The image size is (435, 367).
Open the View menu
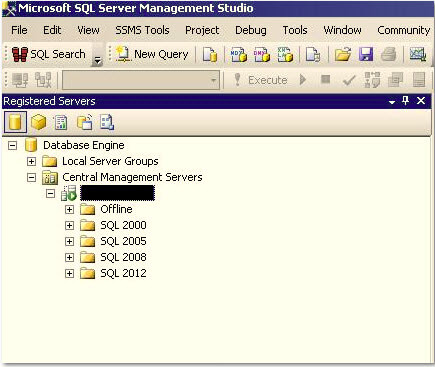click(88, 30)
